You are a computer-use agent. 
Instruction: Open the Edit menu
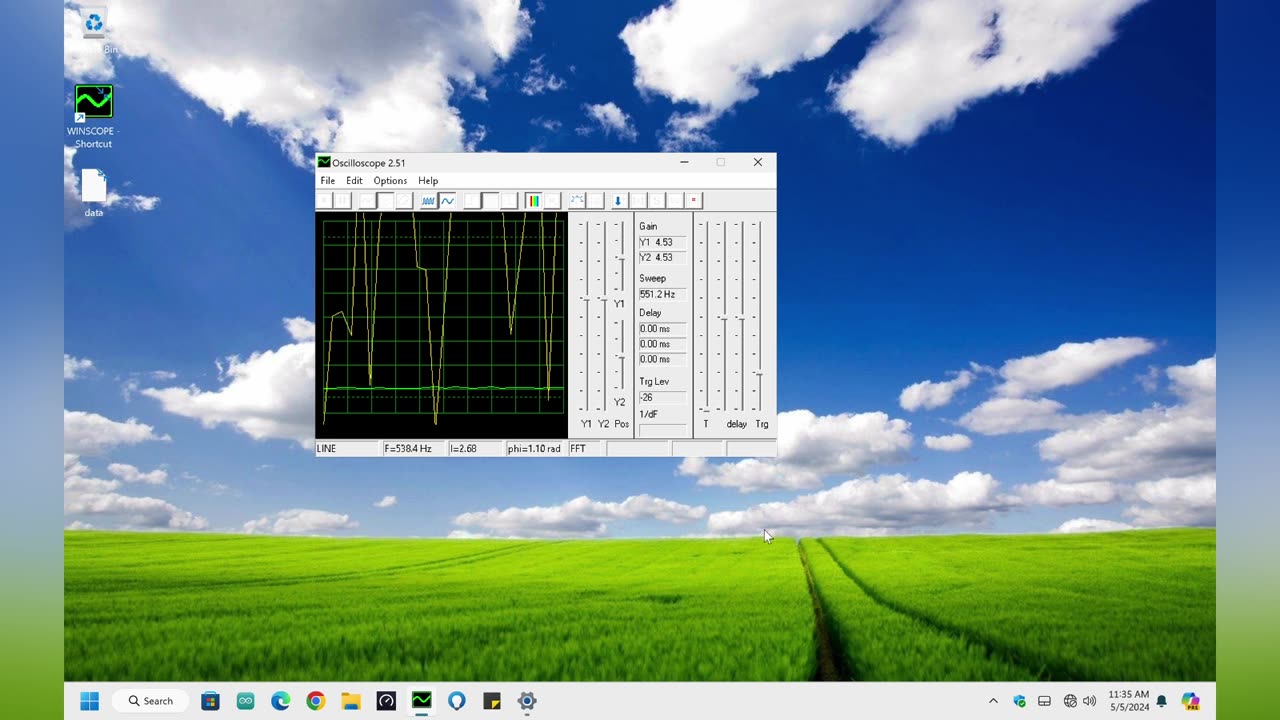tap(354, 181)
